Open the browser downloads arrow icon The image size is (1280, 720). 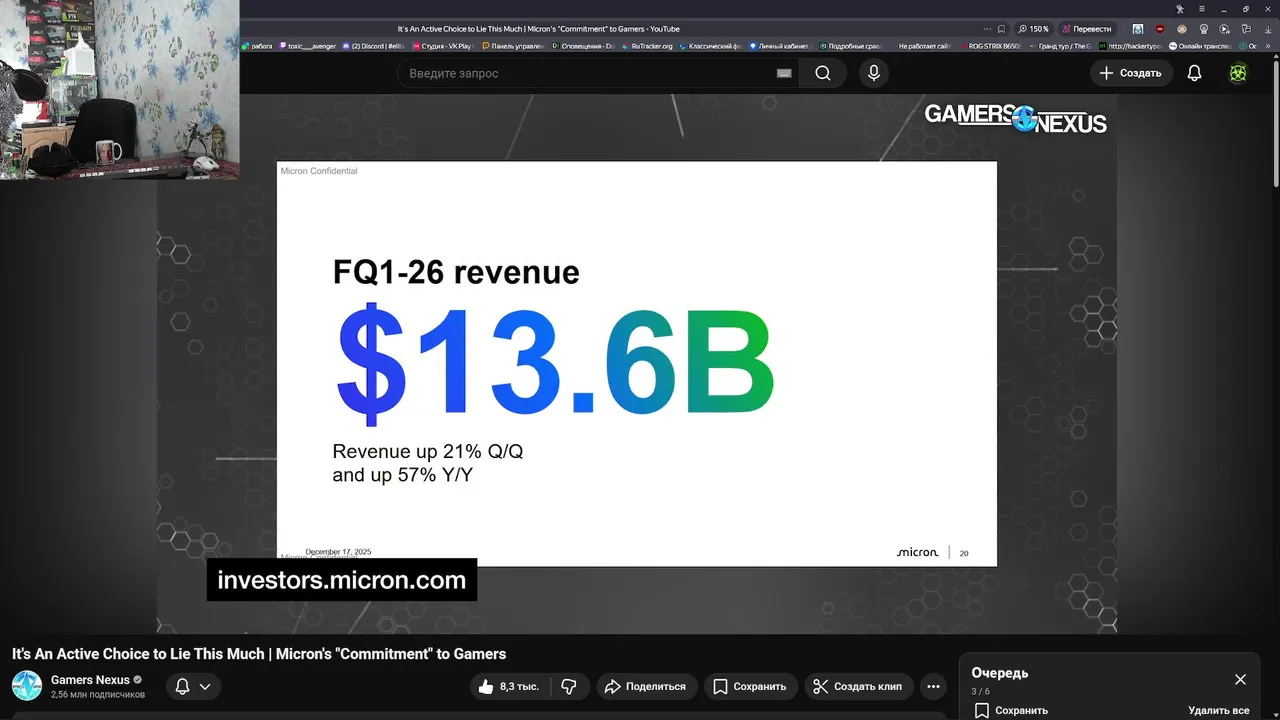pos(1270,29)
